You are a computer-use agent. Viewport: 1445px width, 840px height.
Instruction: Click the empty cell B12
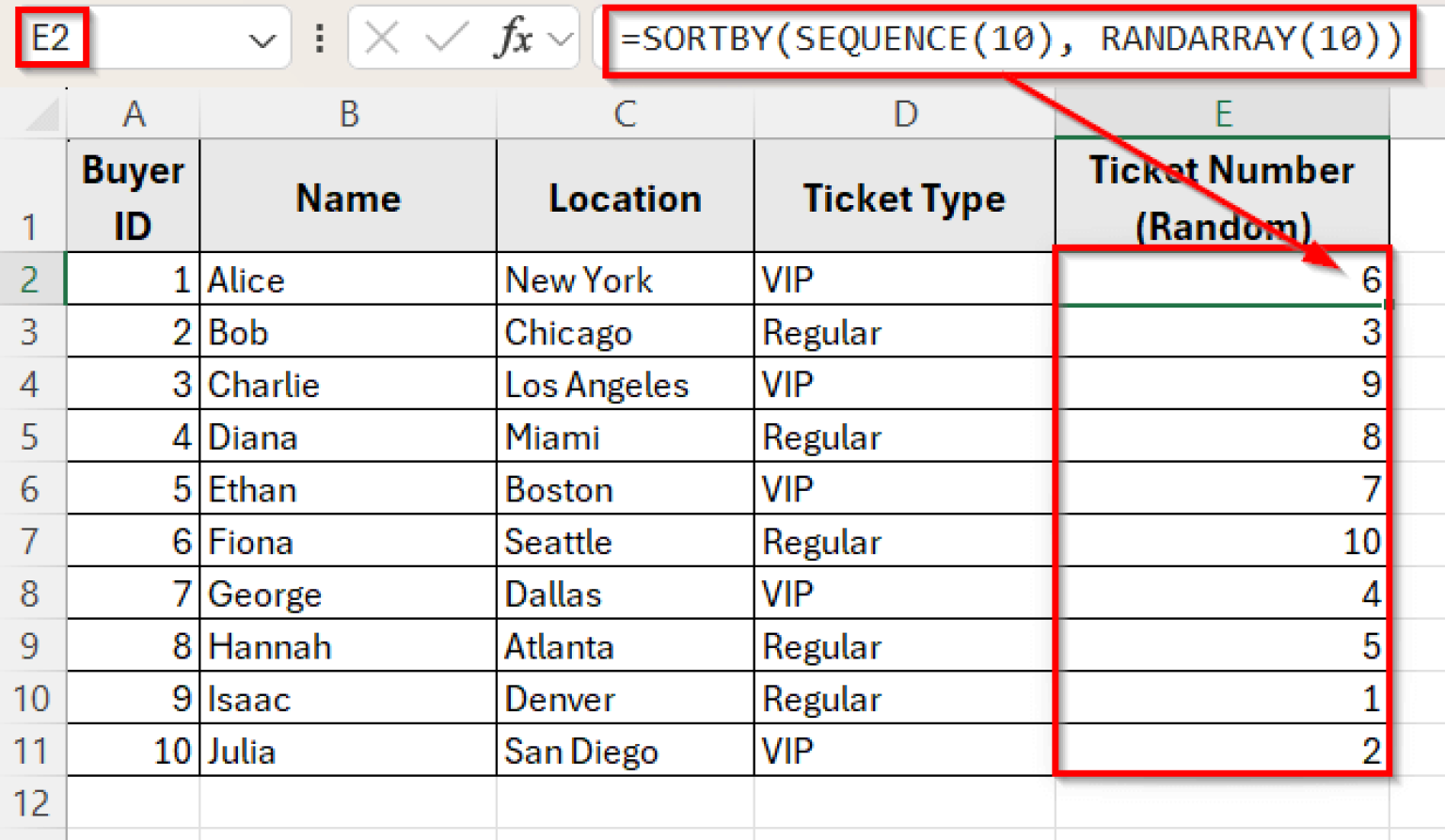point(347,803)
